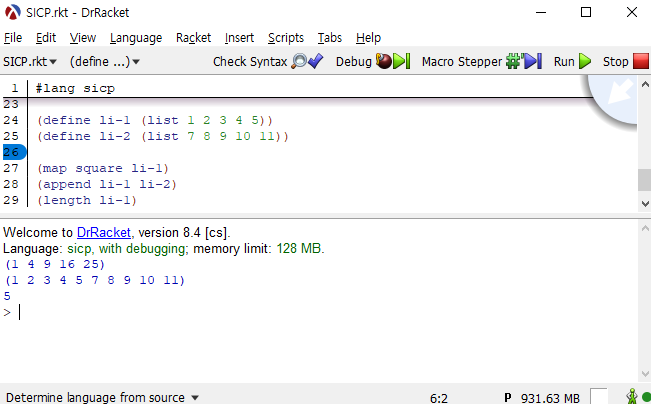Open the Scripts menu
This screenshot has width=651, height=404.
pyautogui.click(x=286, y=37)
